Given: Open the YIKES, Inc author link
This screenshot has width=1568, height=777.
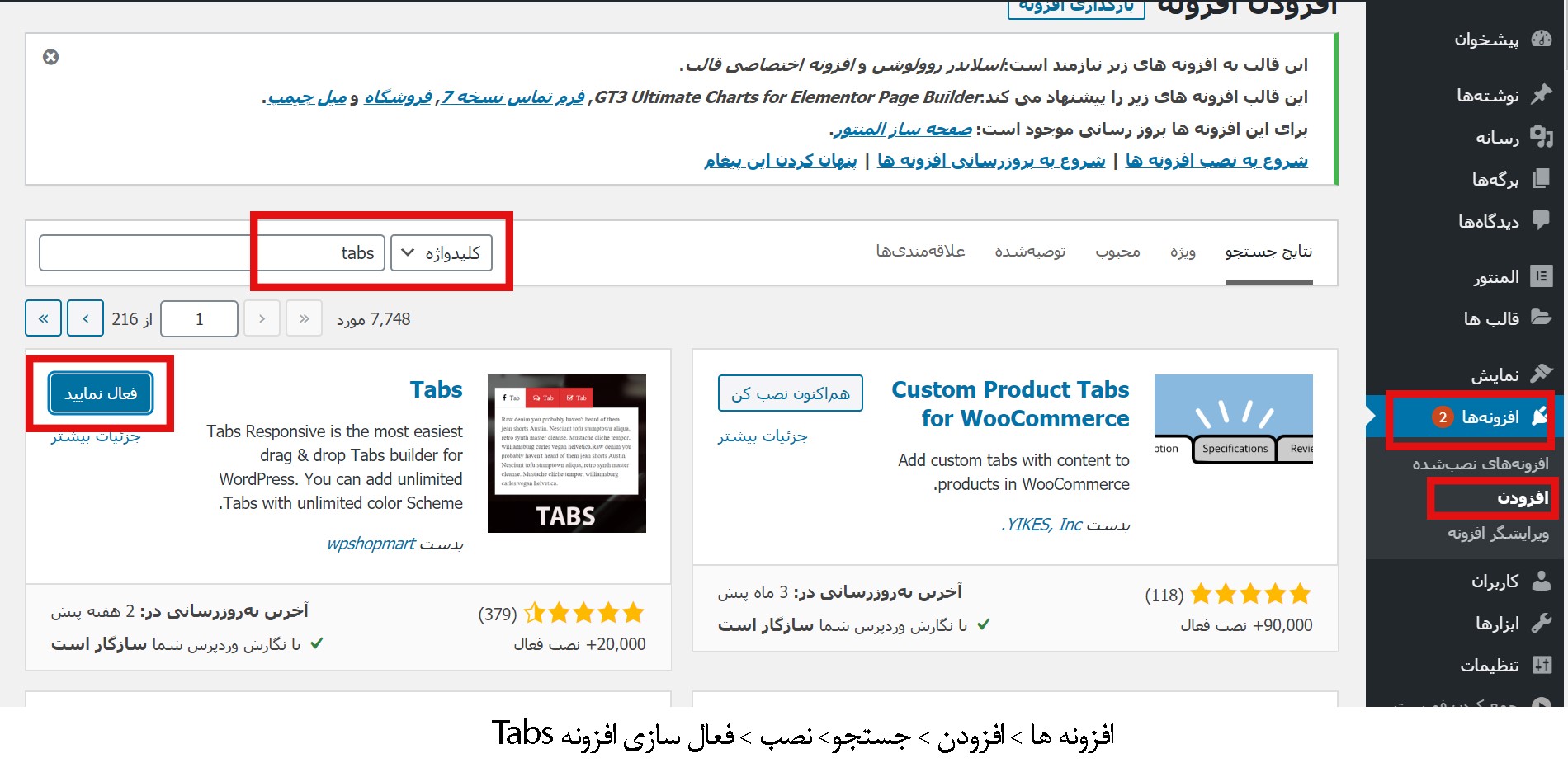Looking at the screenshot, I should 1041,525.
